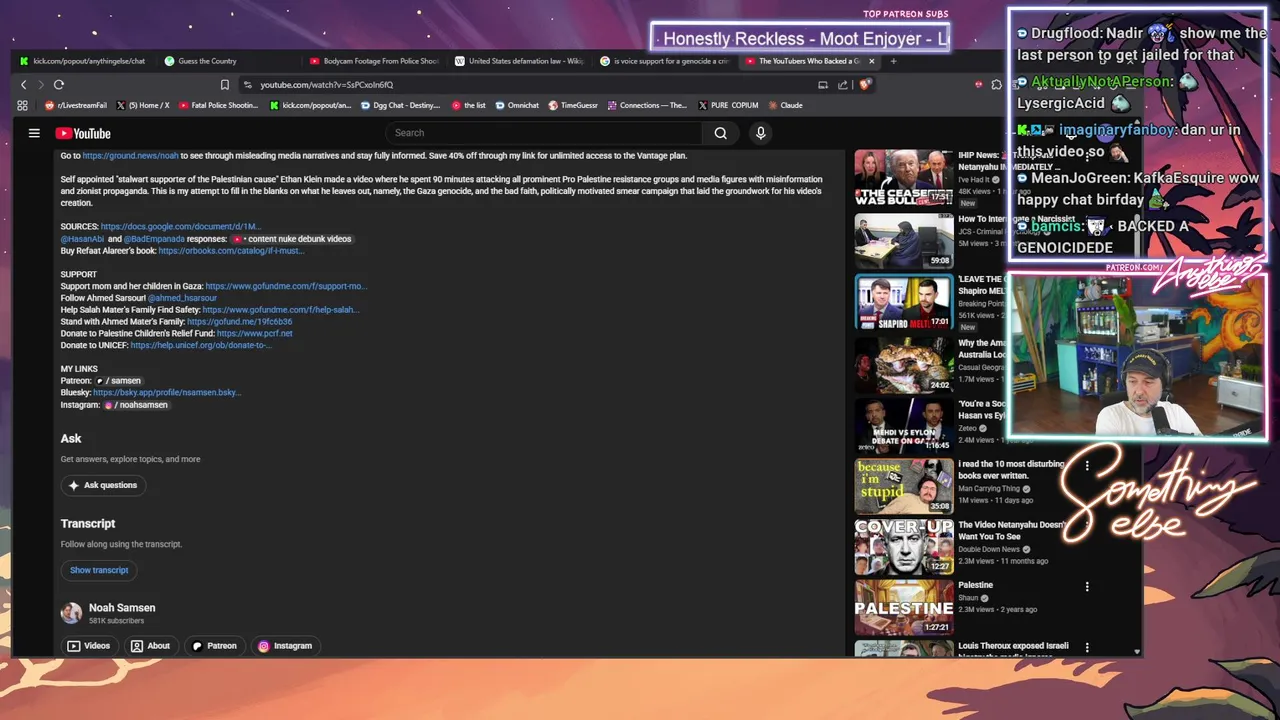
Task: Open the browser share icon
Action: pyautogui.click(x=843, y=85)
